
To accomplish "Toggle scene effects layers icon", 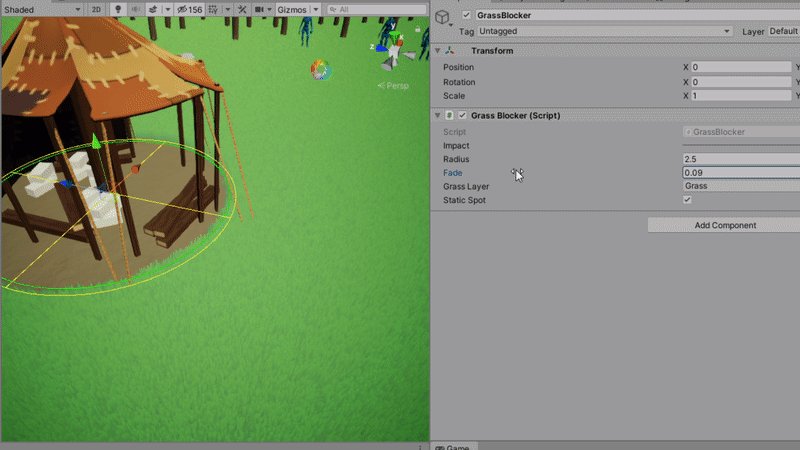I will [153, 9].
